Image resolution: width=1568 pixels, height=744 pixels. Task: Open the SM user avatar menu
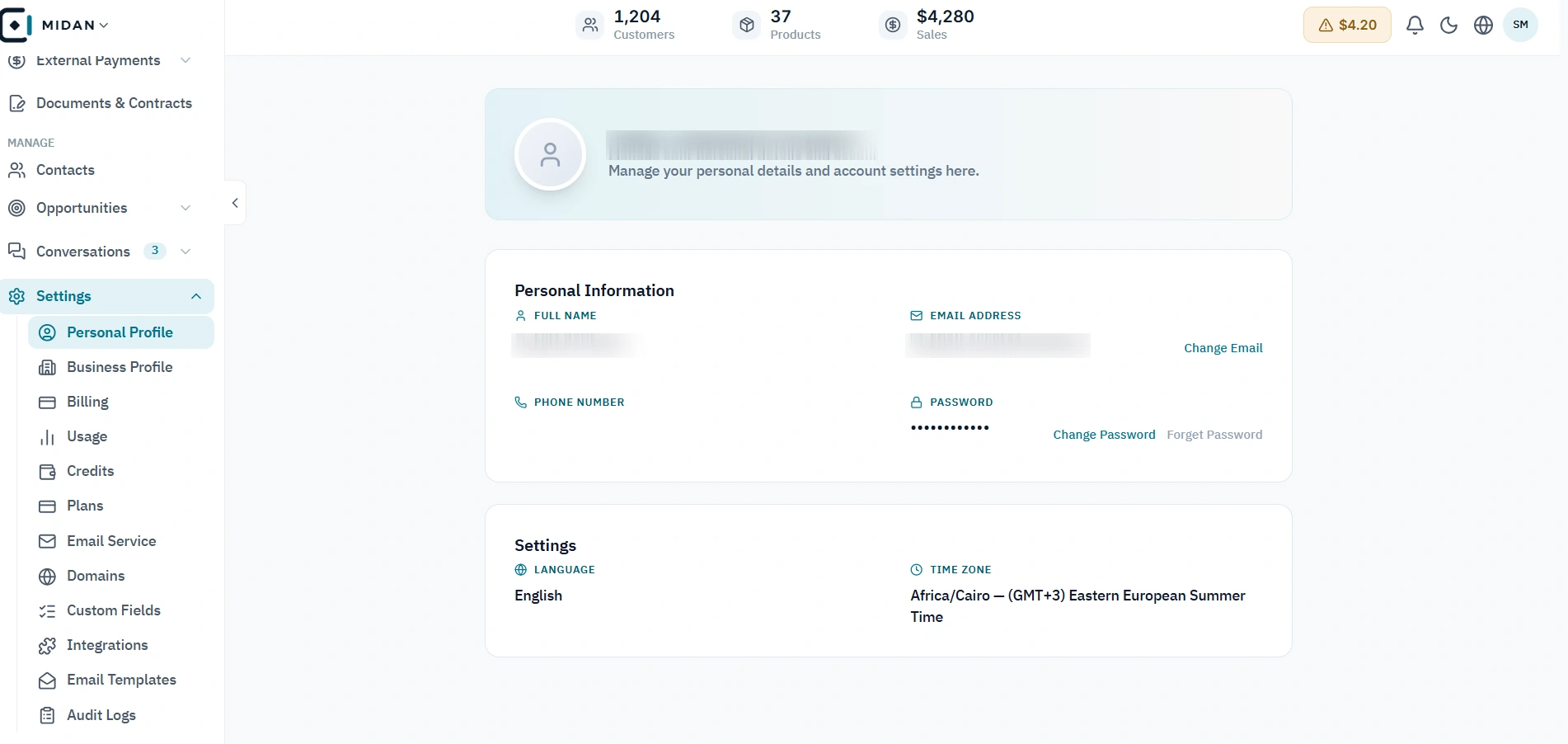(1520, 25)
